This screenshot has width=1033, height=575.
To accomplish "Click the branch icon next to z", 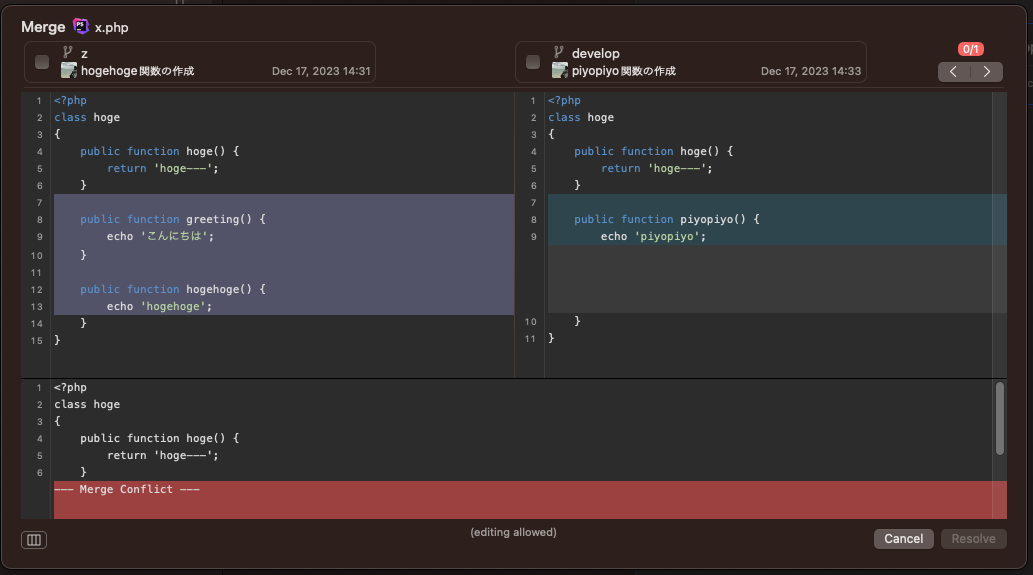I will [x=68, y=53].
